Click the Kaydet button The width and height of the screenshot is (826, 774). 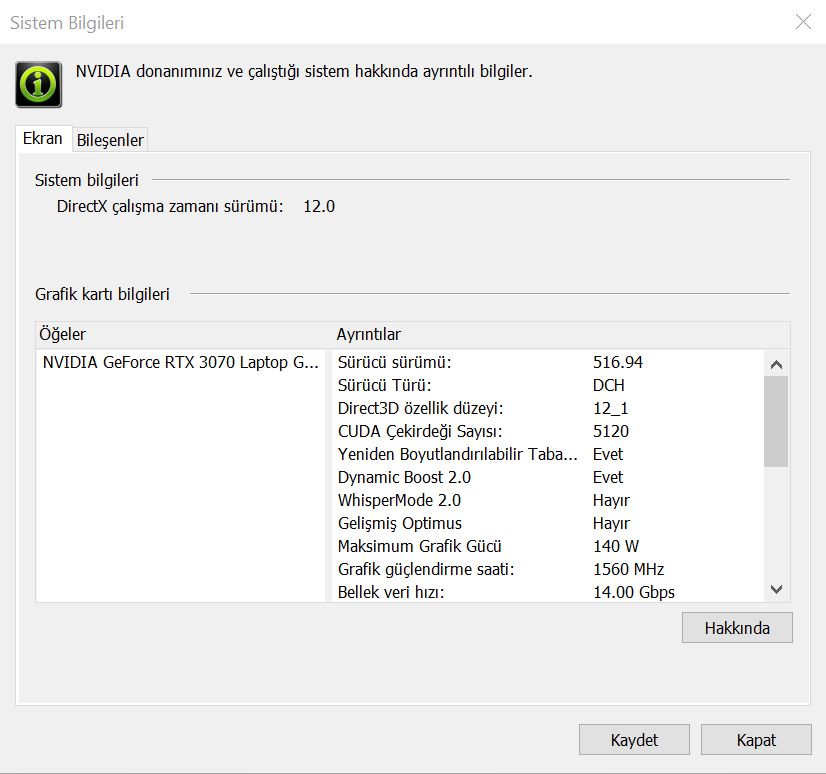[634, 740]
